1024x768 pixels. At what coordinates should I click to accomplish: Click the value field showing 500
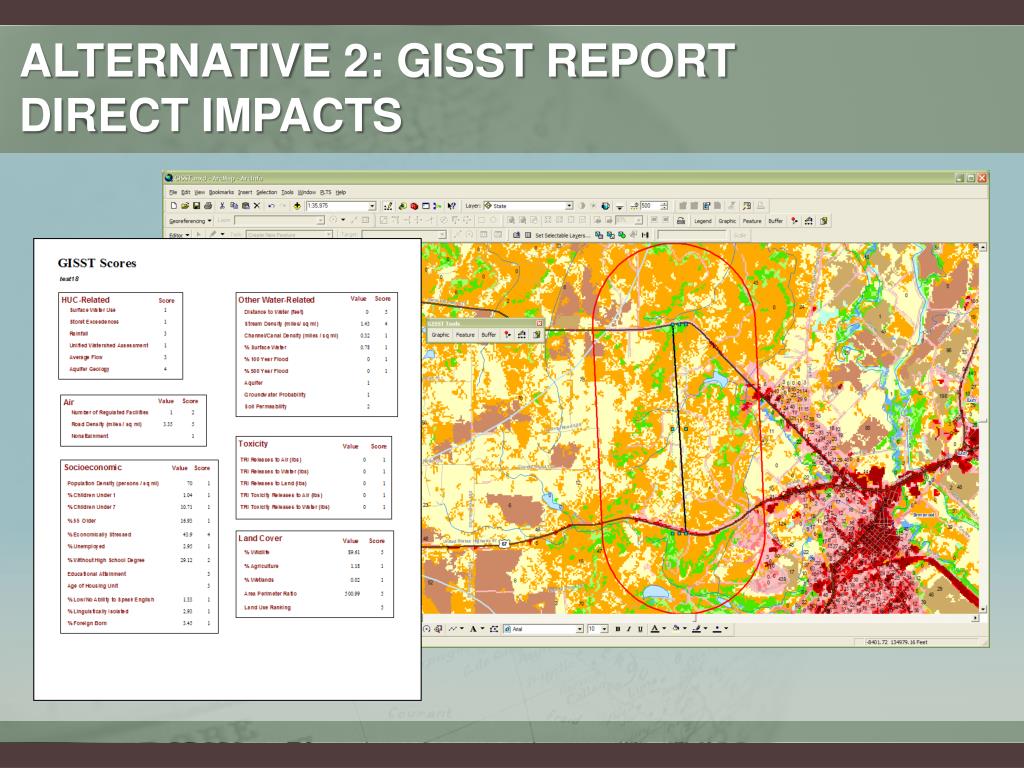(x=649, y=206)
